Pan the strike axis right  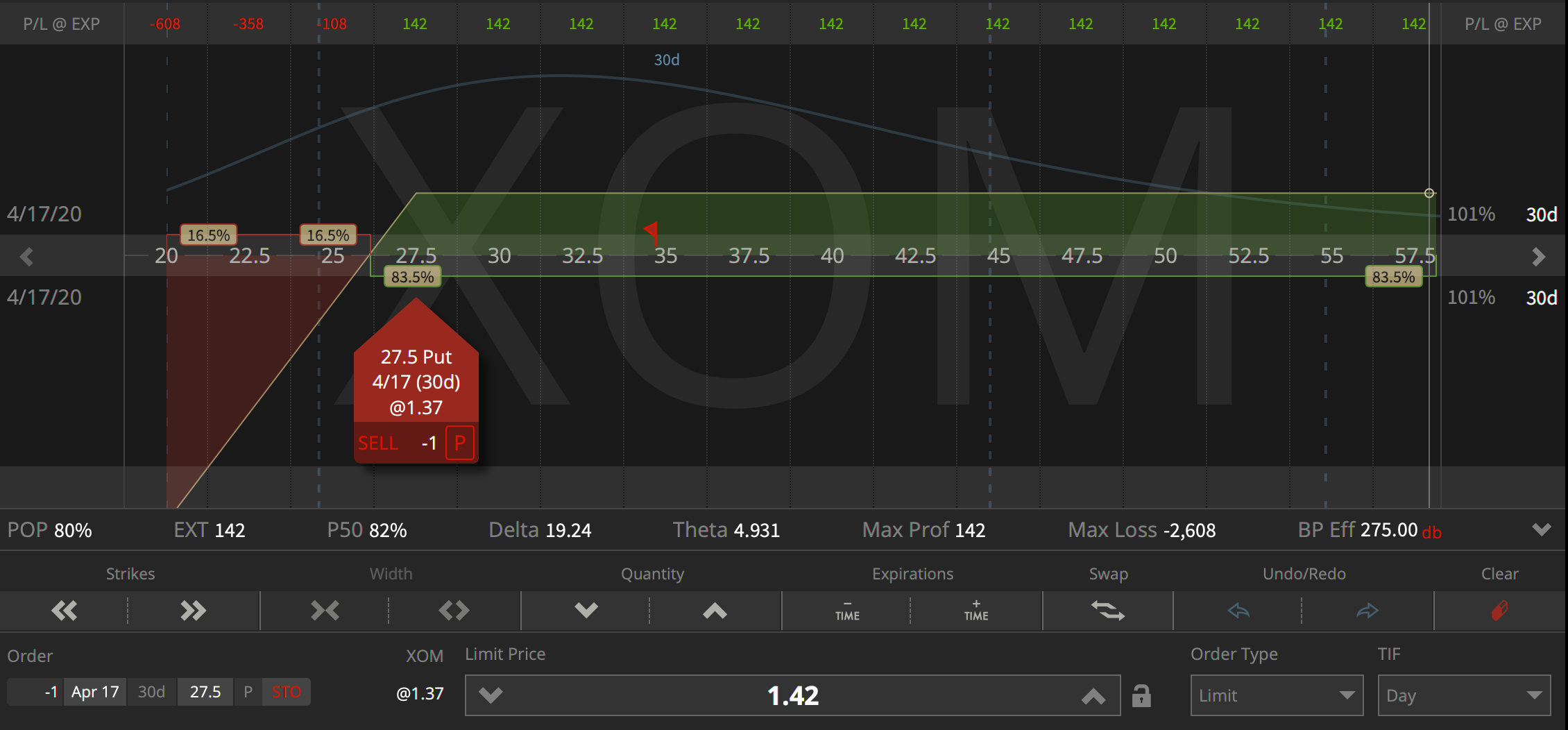1539,257
